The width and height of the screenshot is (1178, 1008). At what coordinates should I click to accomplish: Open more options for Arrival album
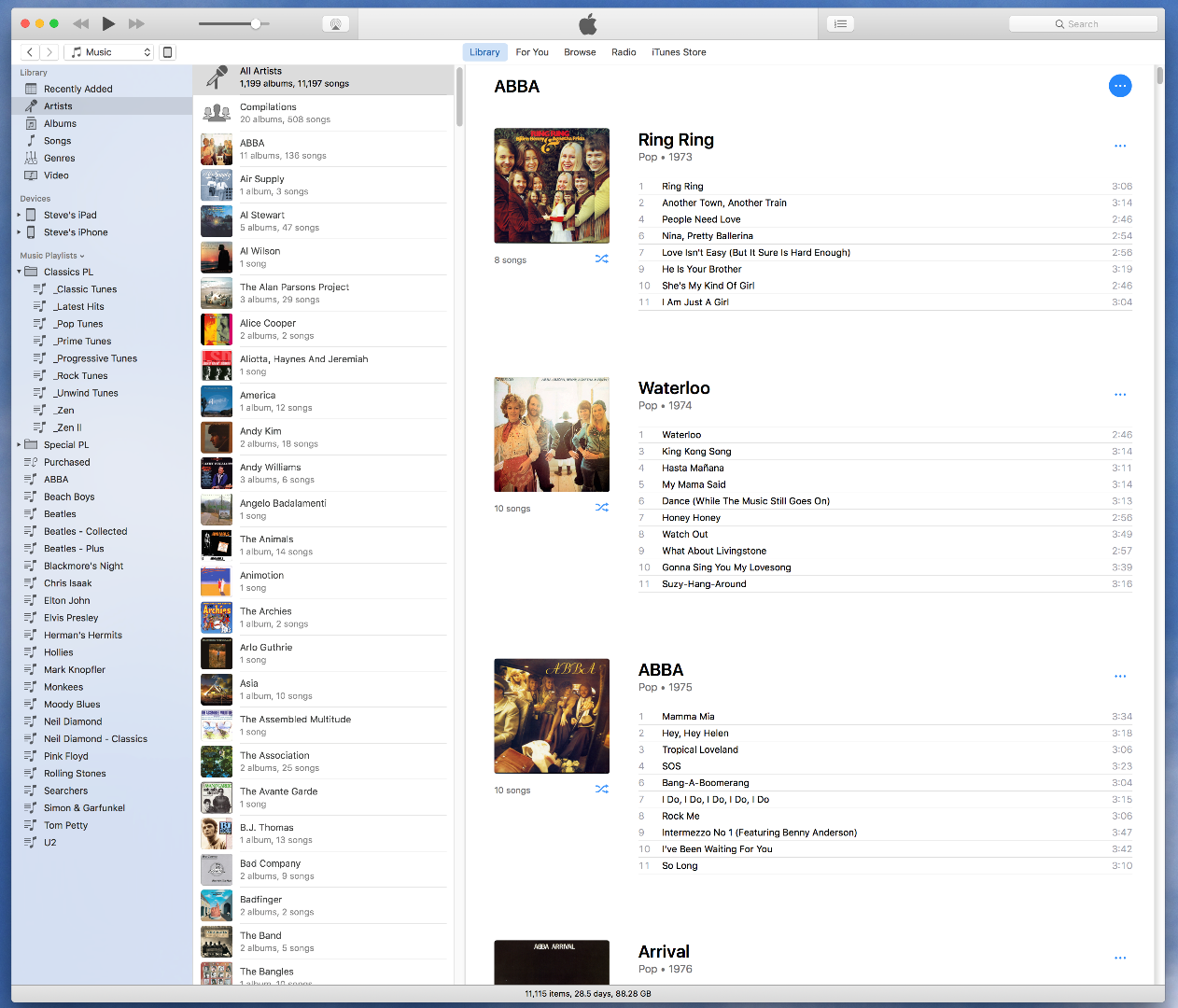1120,958
